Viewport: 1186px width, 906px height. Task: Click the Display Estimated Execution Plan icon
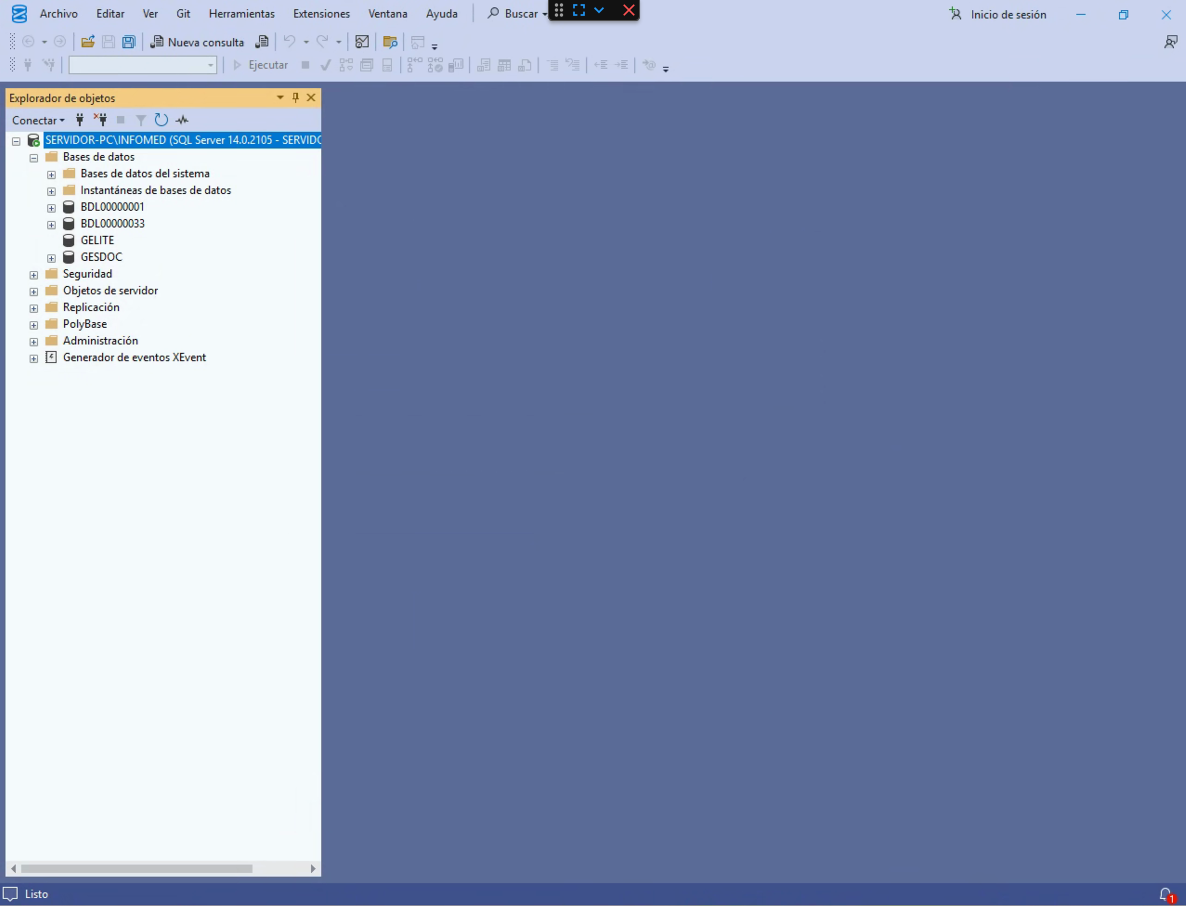[346, 65]
